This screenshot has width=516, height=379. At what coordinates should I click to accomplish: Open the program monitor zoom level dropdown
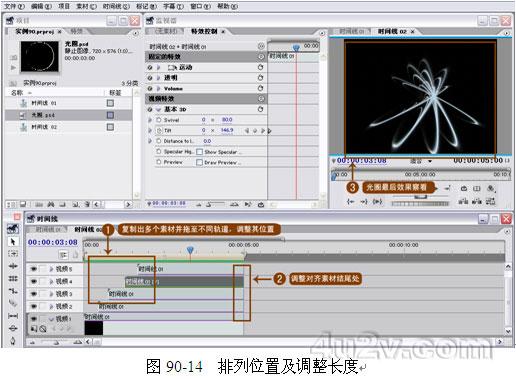pos(421,161)
